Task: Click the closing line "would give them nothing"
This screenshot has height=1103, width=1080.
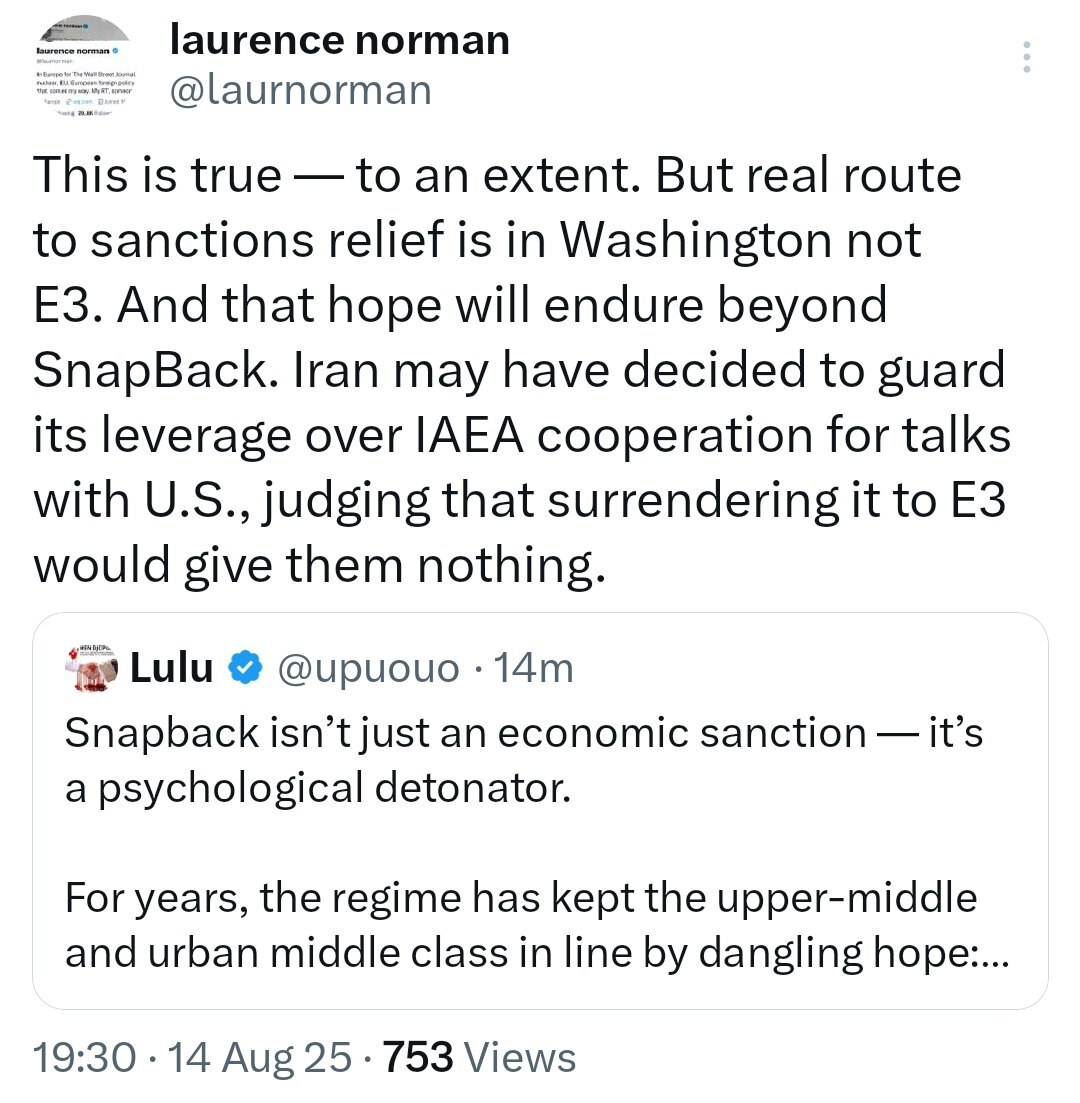Action: click(x=320, y=565)
